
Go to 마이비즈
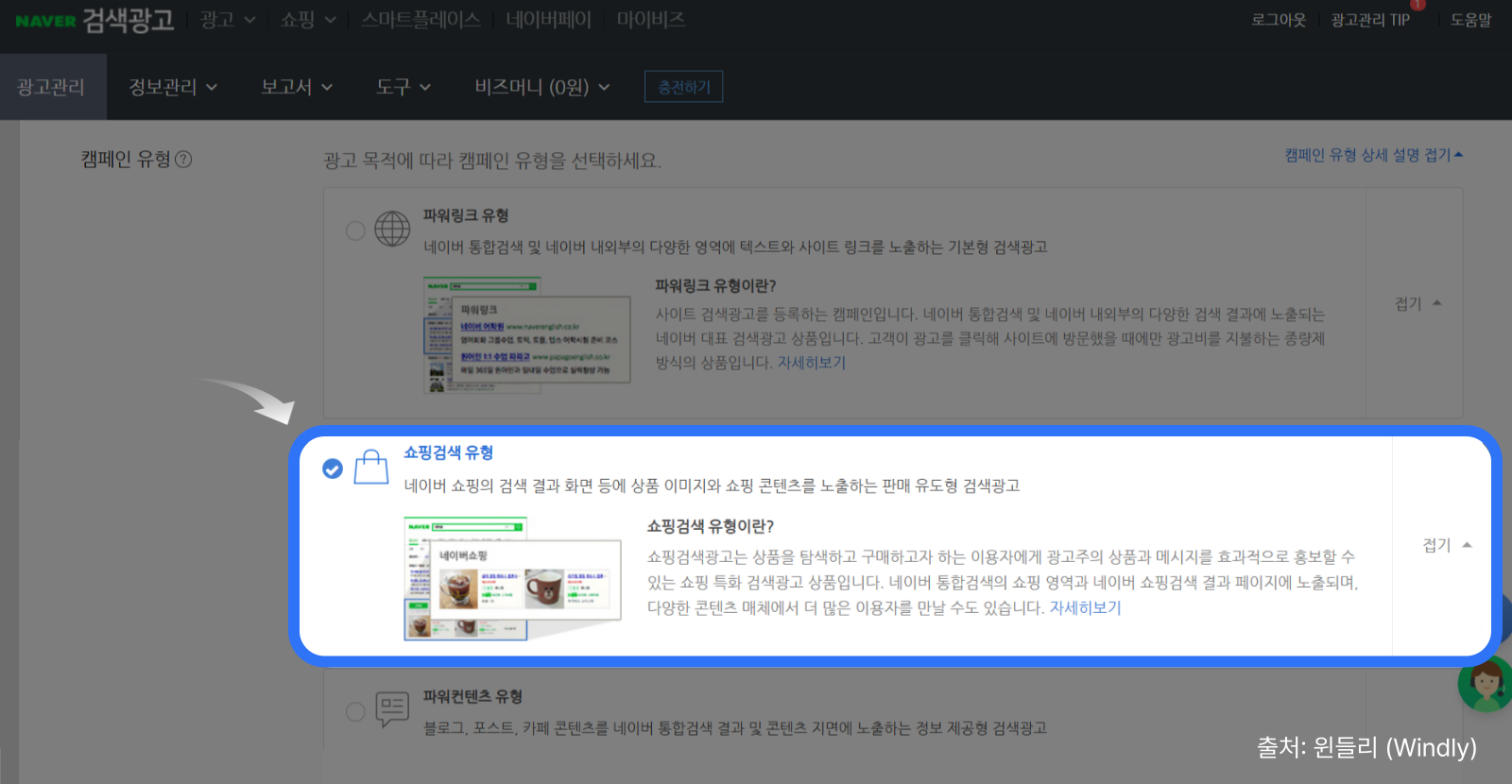pos(651,20)
